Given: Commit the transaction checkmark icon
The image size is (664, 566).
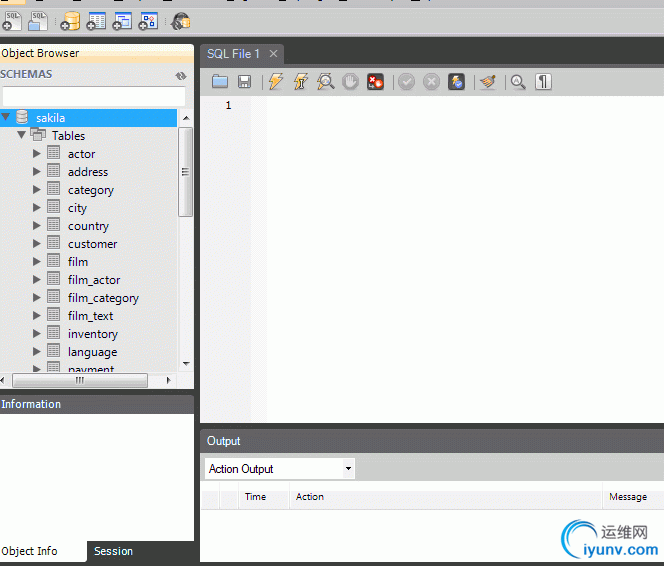Looking at the screenshot, I should [407, 81].
